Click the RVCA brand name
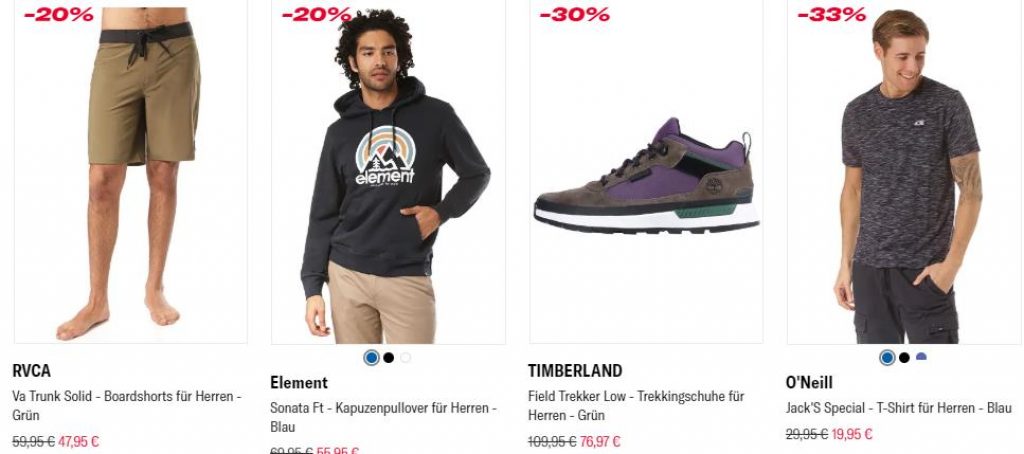The image size is (1024, 454). click(x=31, y=371)
